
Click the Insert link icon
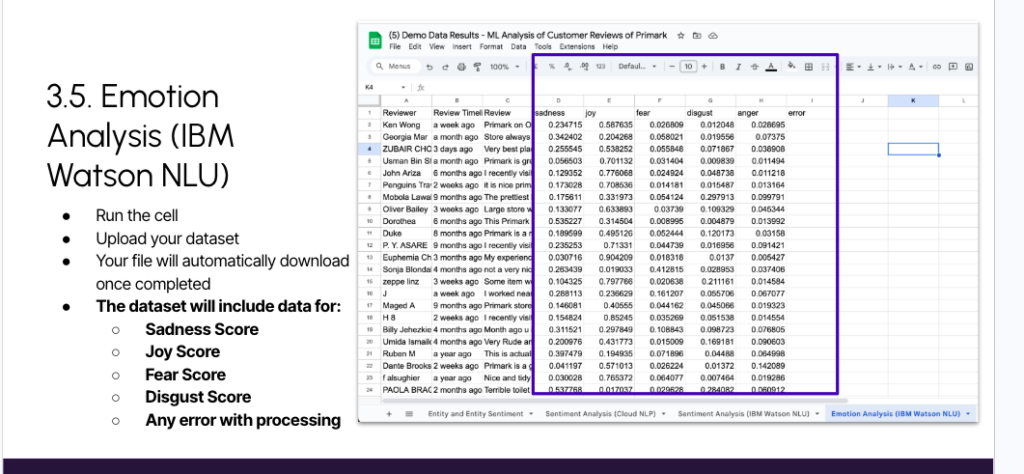936,67
